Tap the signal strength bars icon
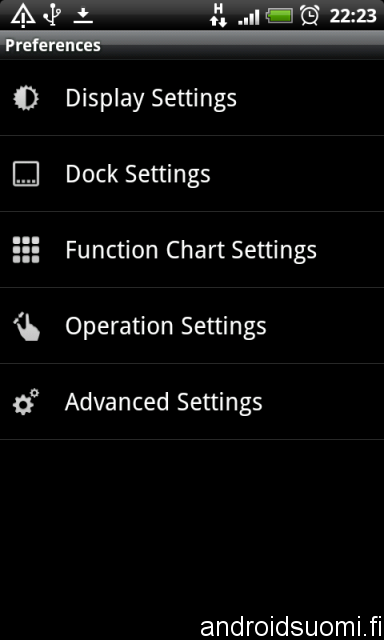The width and height of the screenshot is (384, 640). tap(249, 17)
